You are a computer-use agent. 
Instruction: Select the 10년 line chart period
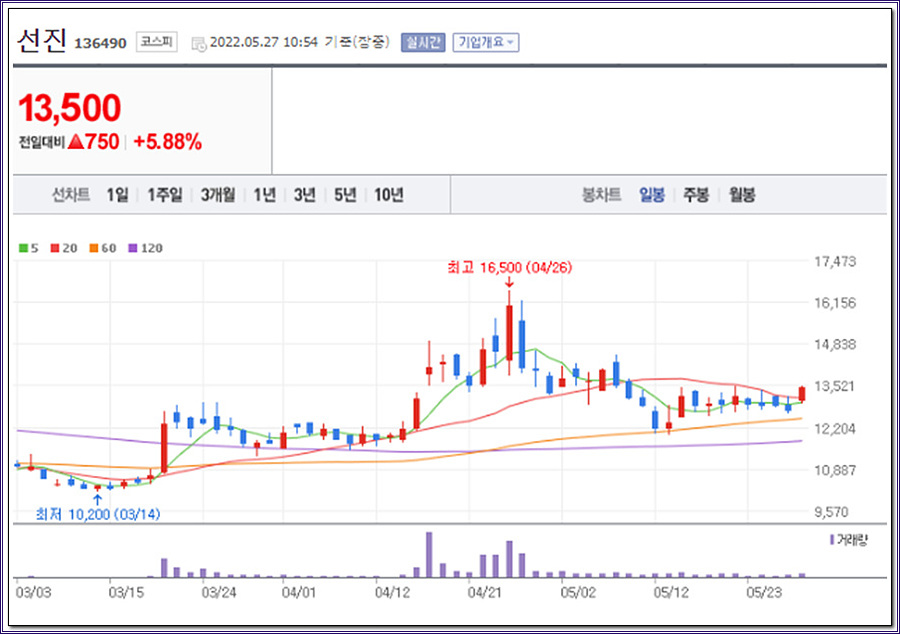point(389,195)
